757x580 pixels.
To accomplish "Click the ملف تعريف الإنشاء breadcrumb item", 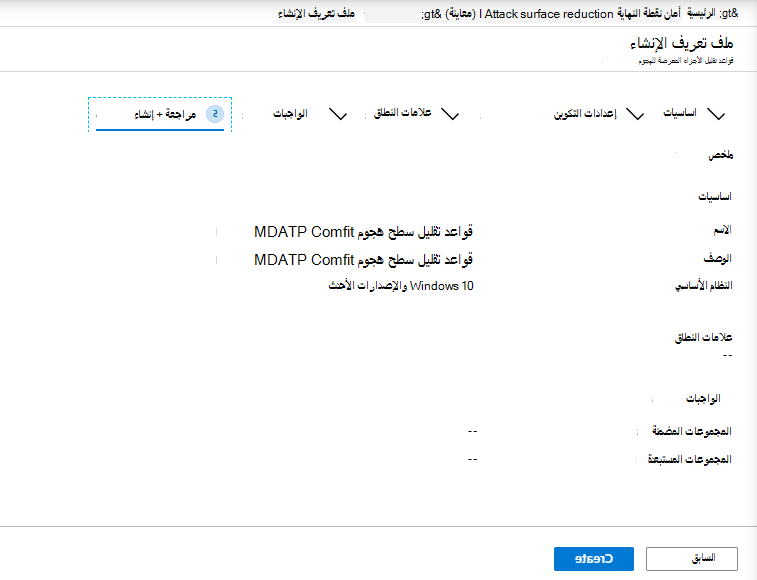I will pos(317,14).
